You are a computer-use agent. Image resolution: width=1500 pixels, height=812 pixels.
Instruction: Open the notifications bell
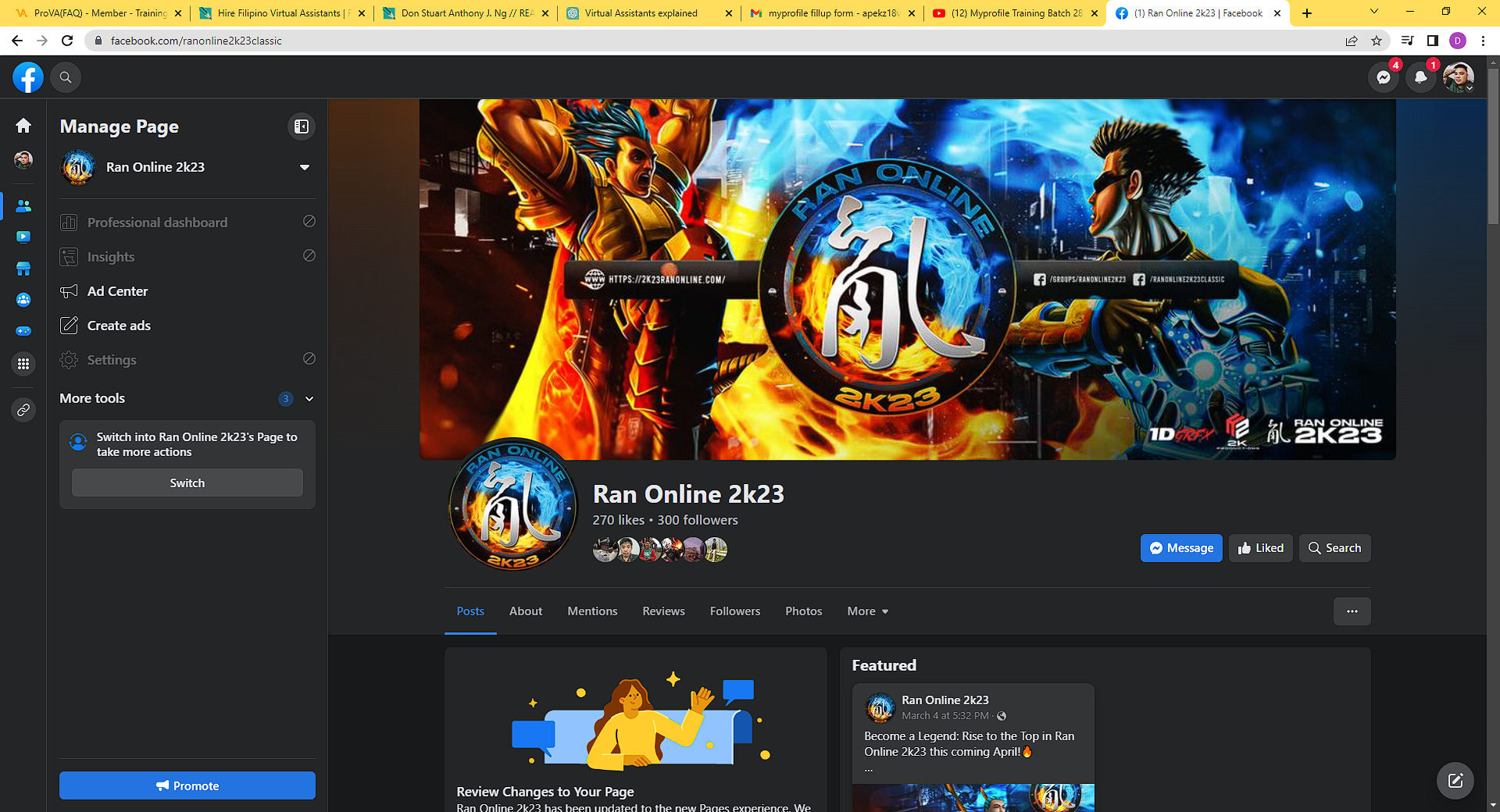[1421, 77]
